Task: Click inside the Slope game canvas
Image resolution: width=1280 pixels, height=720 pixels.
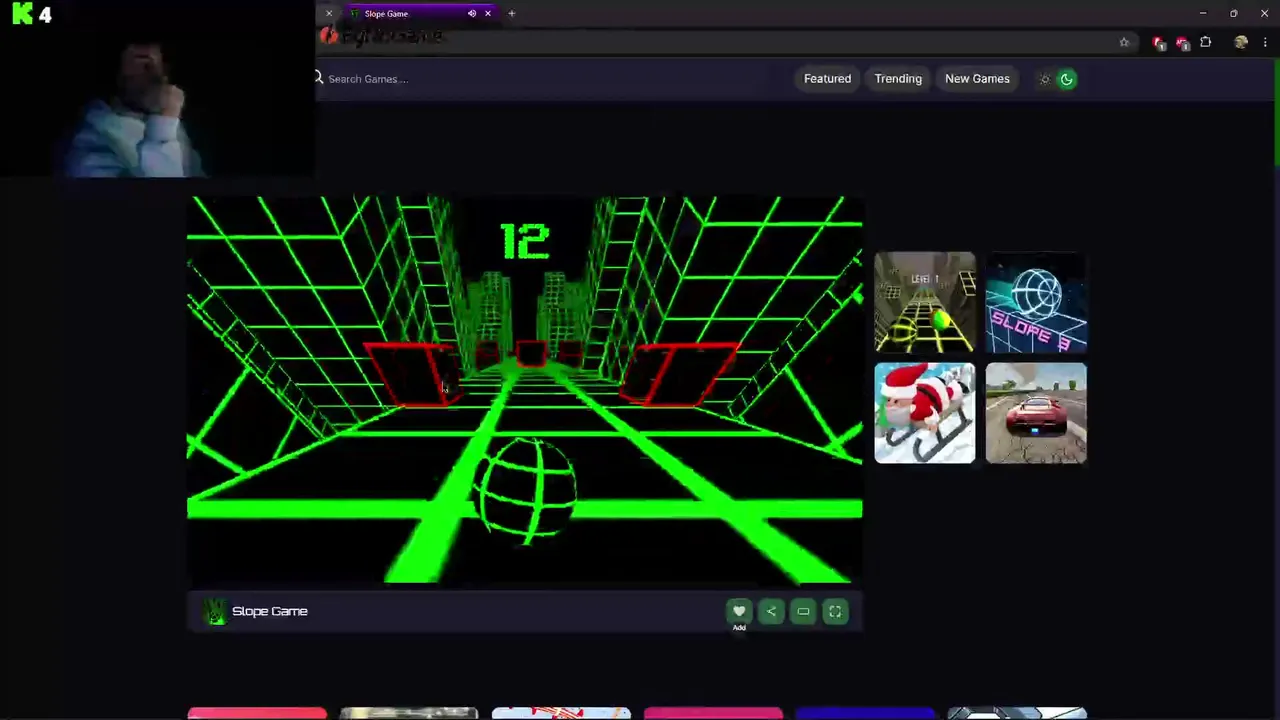Action: coord(524,390)
